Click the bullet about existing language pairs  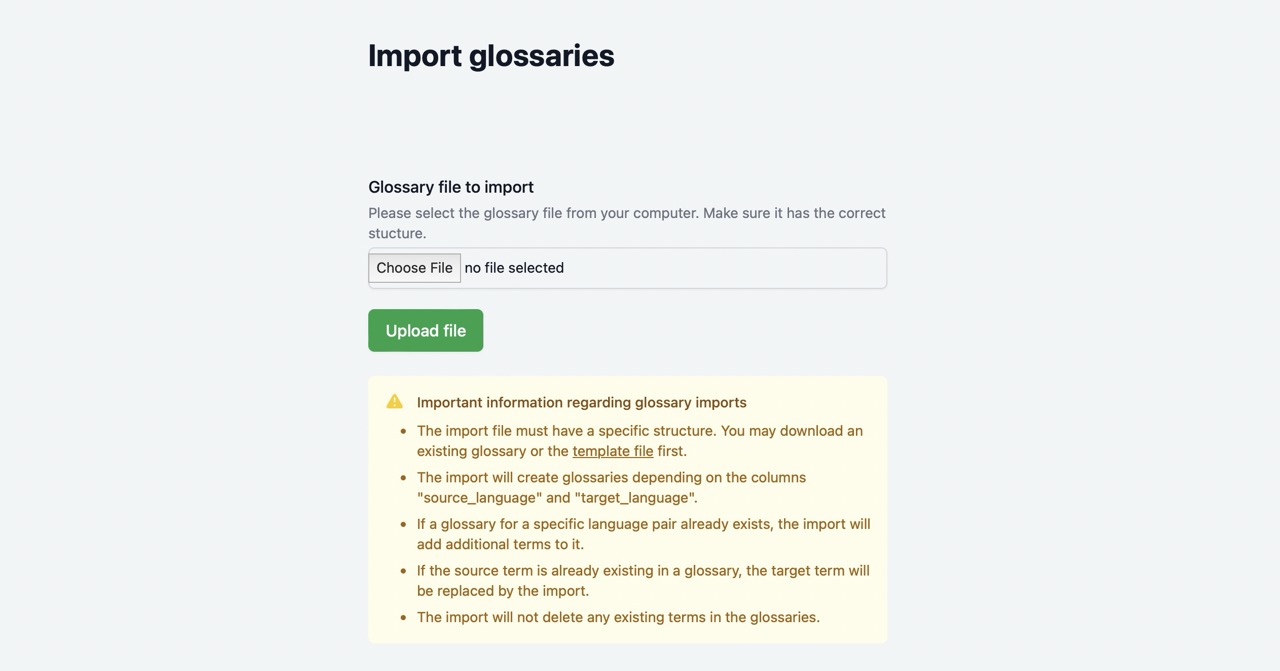pyautogui.click(x=643, y=533)
